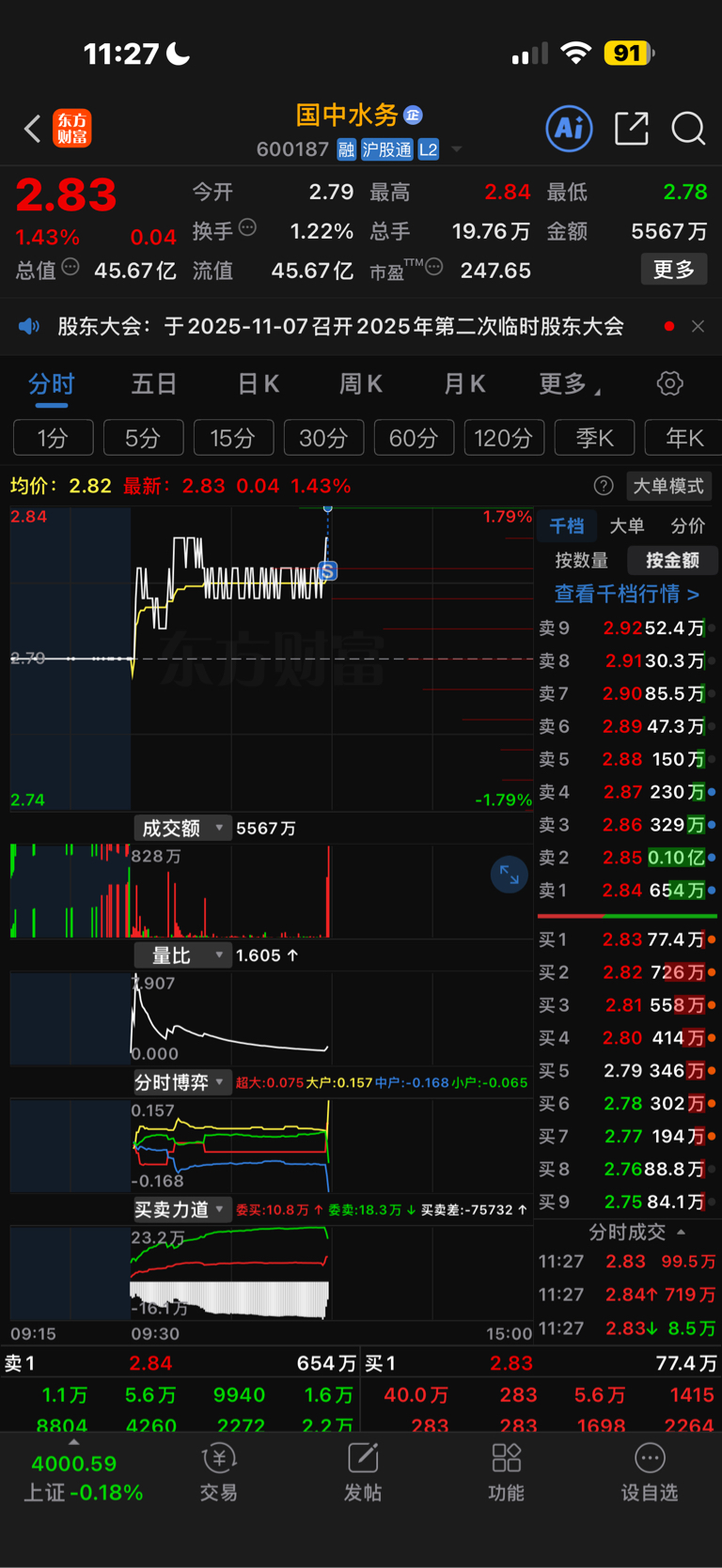
Task: Open the 发帖 post icon
Action: coord(363,1472)
